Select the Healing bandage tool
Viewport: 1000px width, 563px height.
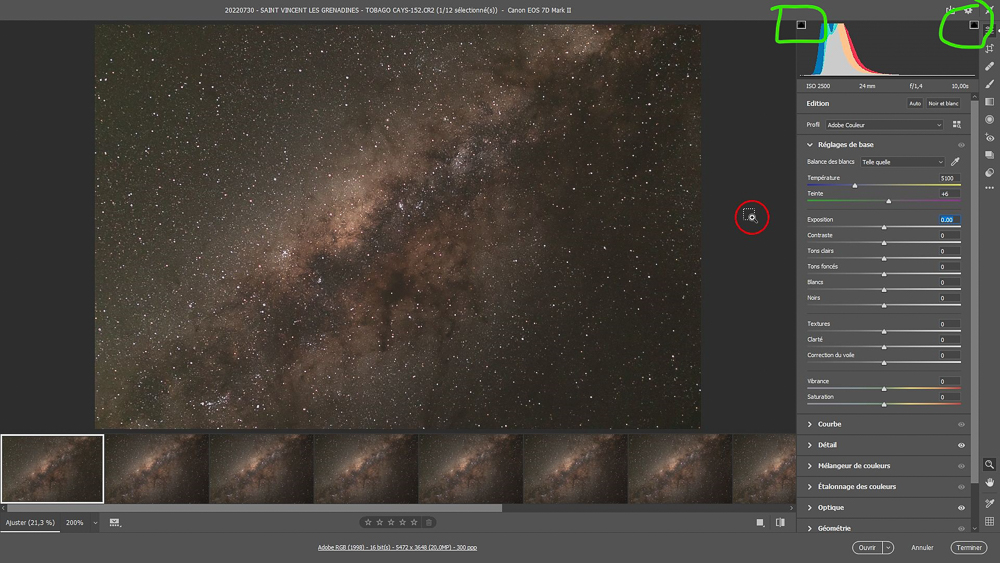click(989, 66)
